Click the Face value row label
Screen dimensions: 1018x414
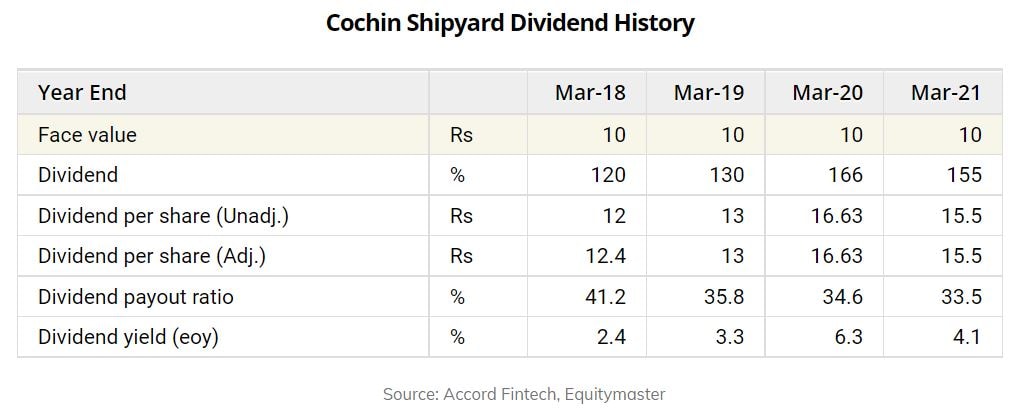coord(87,135)
